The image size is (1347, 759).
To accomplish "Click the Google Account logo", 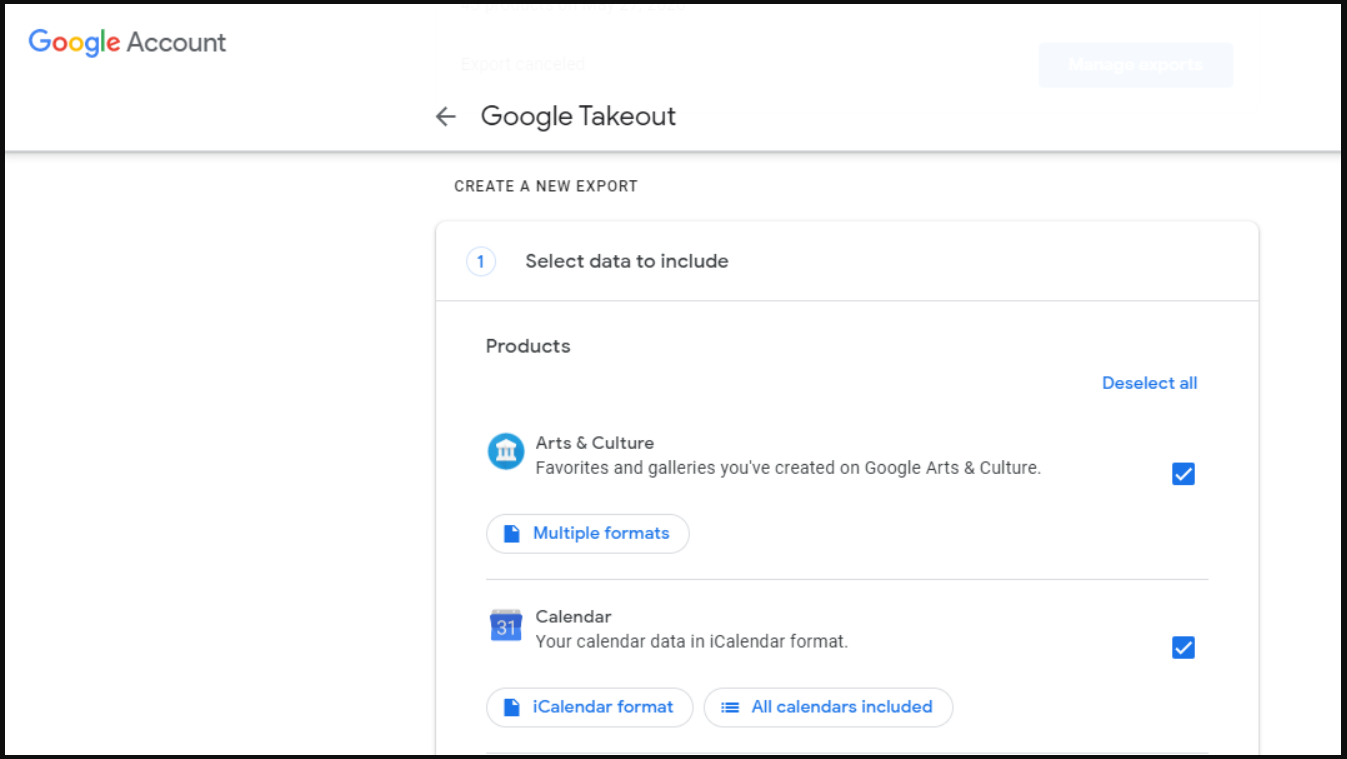I will point(127,42).
